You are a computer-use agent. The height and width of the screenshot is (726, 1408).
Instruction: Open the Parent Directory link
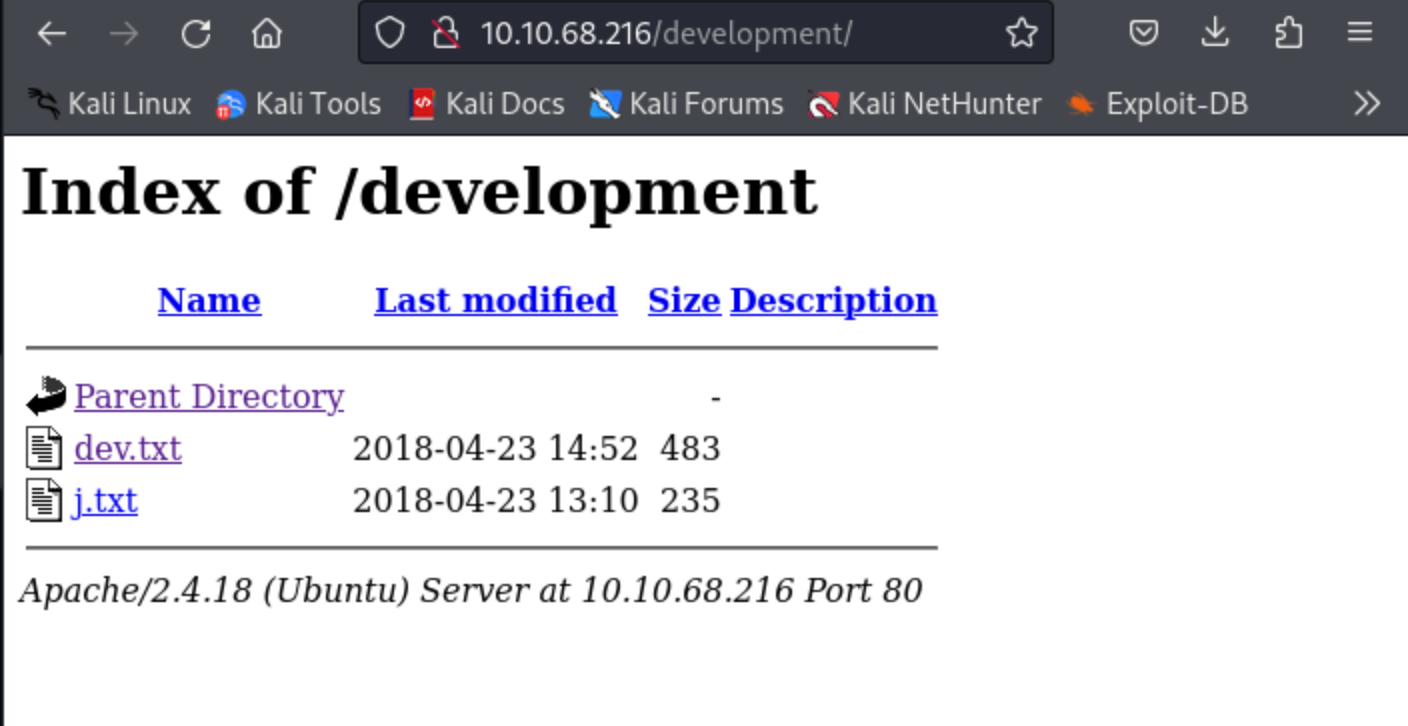click(209, 396)
